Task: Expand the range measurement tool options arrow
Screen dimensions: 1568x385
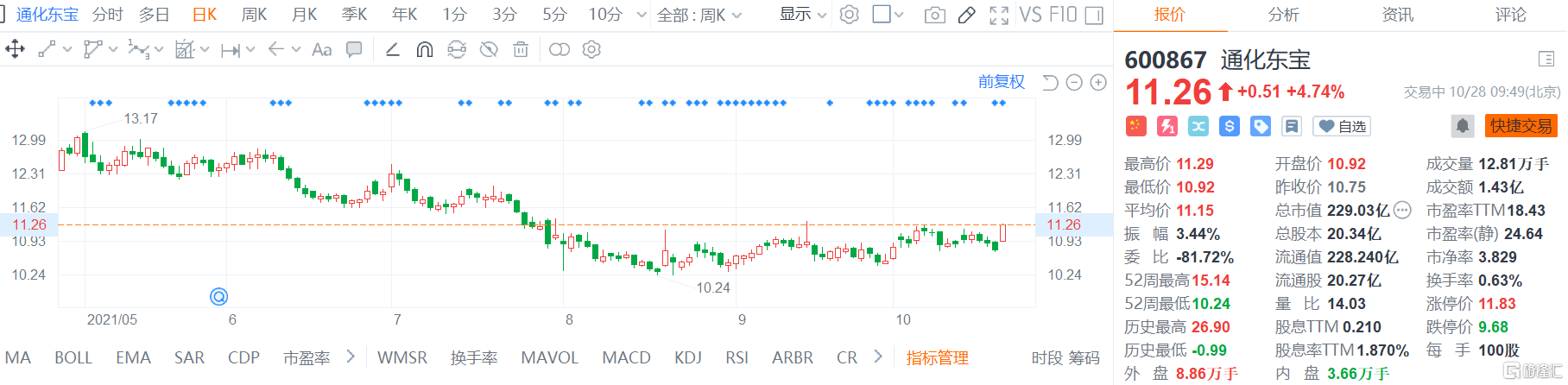Action: pyautogui.click(x=250, y=50)
